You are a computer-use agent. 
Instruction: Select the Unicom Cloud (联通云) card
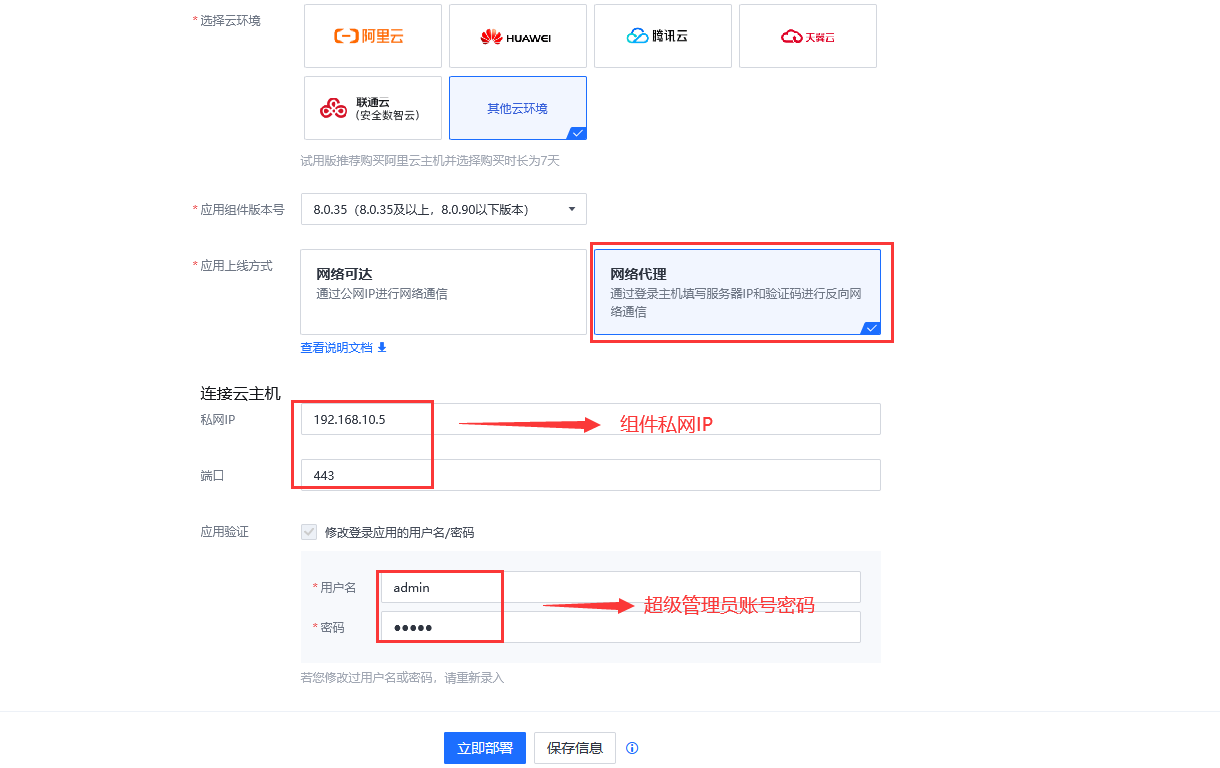(x=372, y=108)
